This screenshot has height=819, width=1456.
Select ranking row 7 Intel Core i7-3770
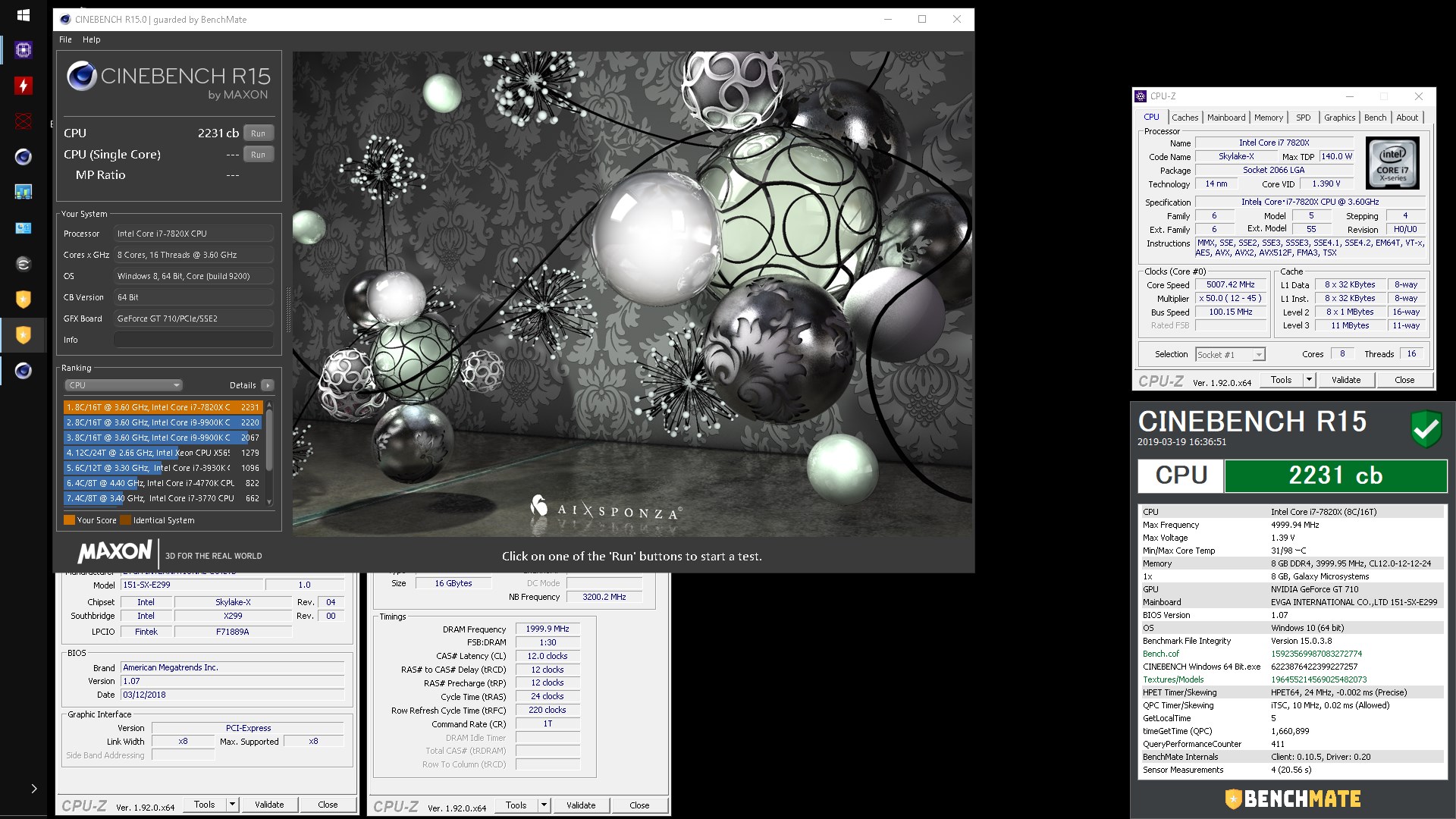pos(163,498)
